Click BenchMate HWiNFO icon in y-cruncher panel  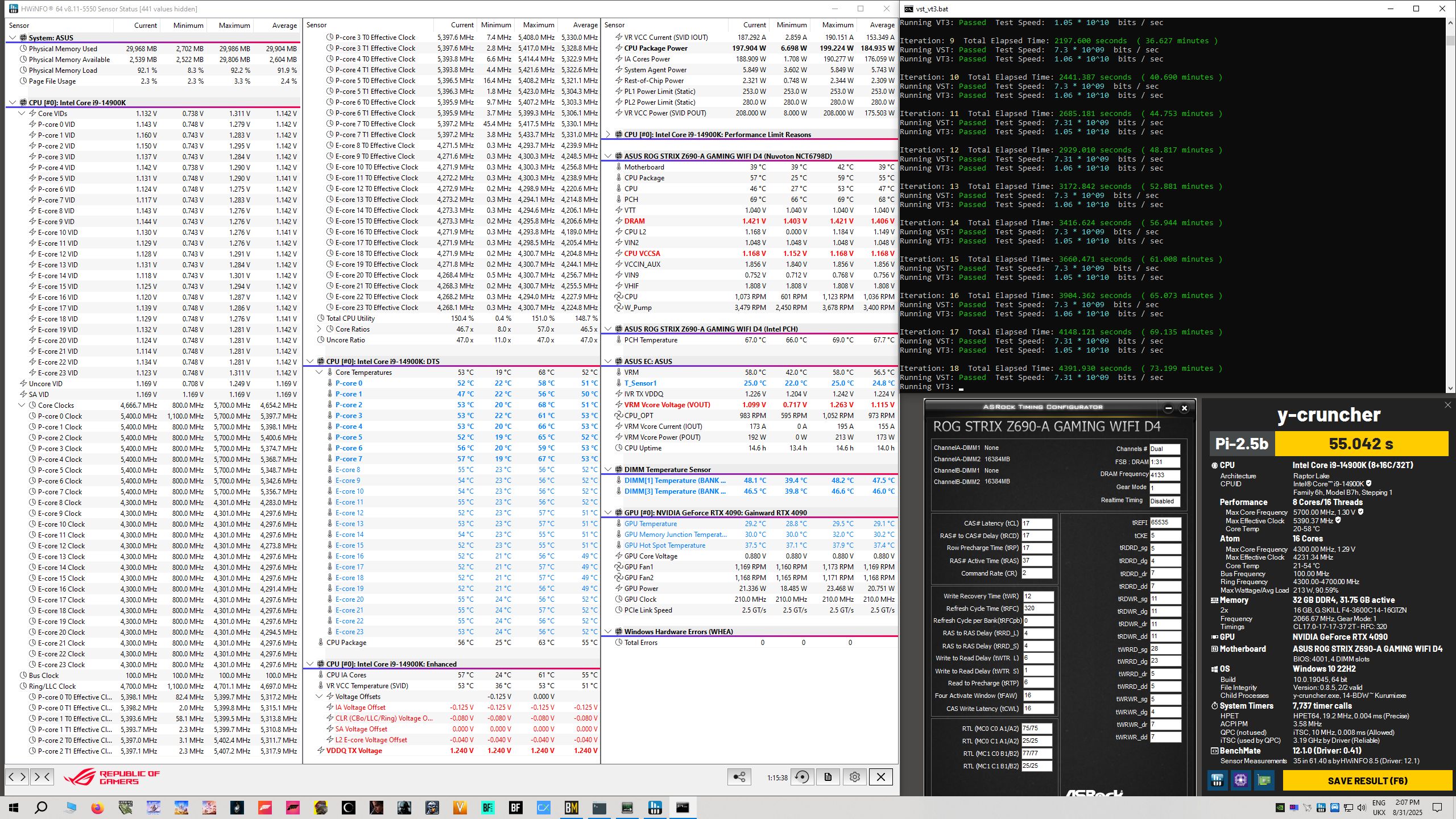click(1217, 780)
